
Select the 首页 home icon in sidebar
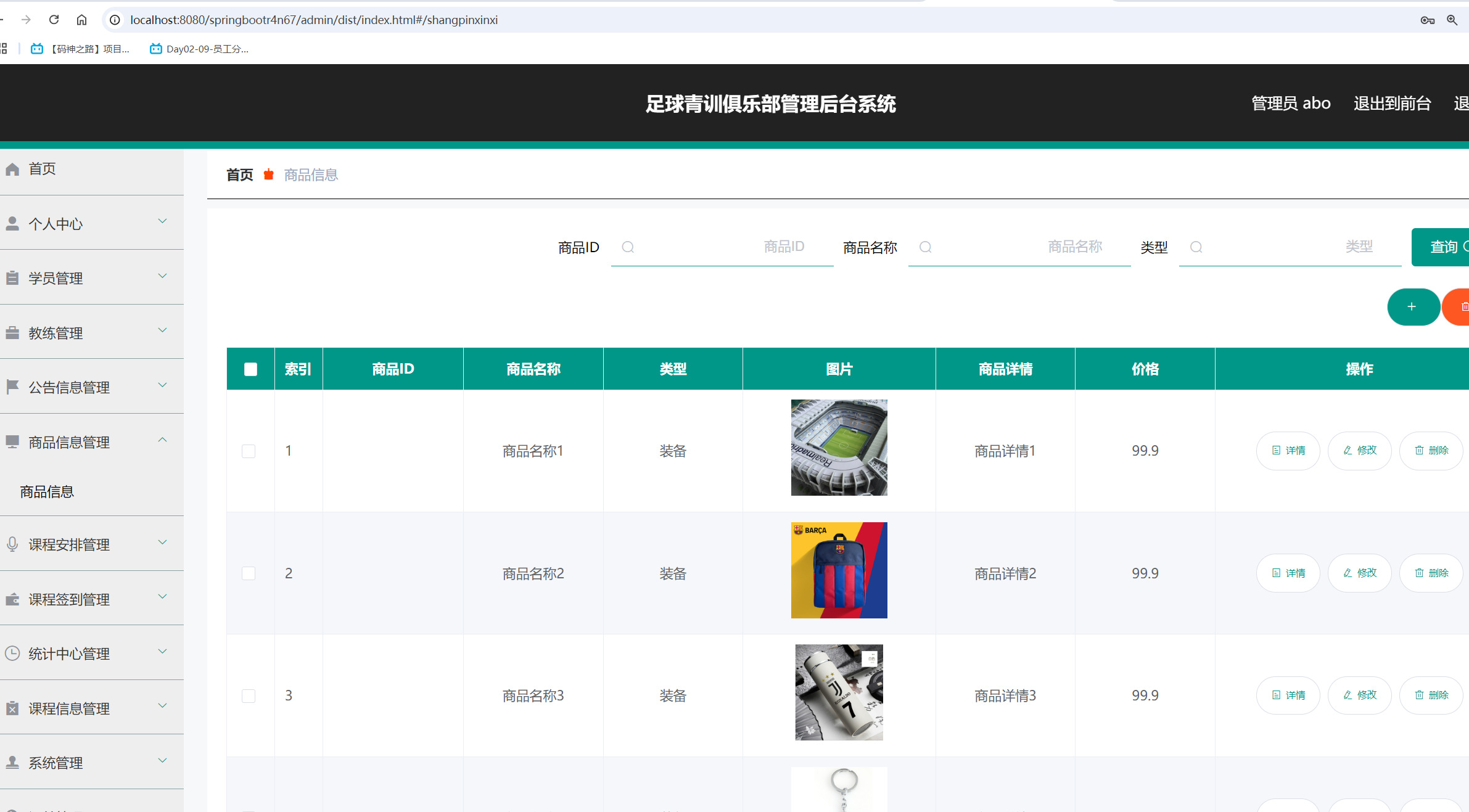coord(12,168)
